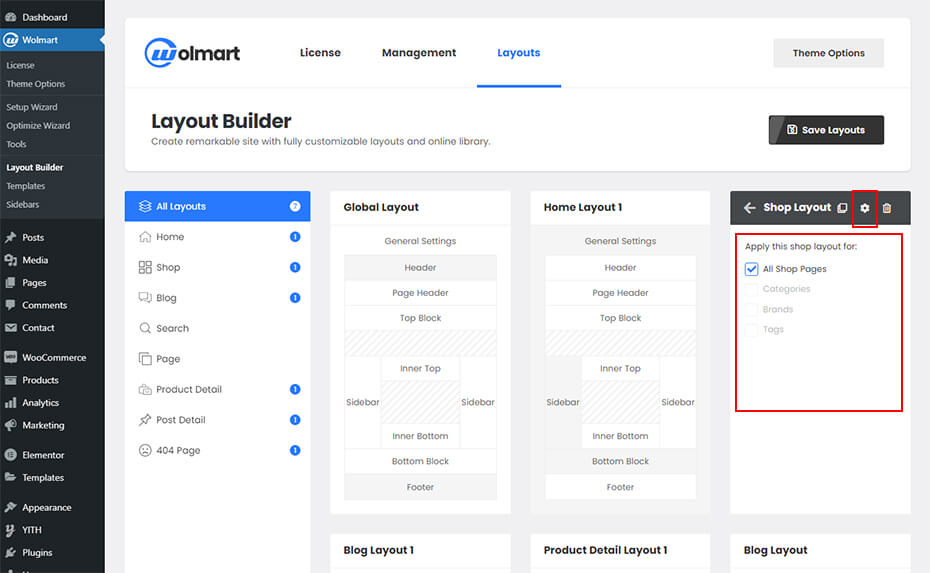Viewport: 930px width, 573px height.
Task: Click the Wolmart logo in the header
Action: pyautogui.click(x=193, y=53)
